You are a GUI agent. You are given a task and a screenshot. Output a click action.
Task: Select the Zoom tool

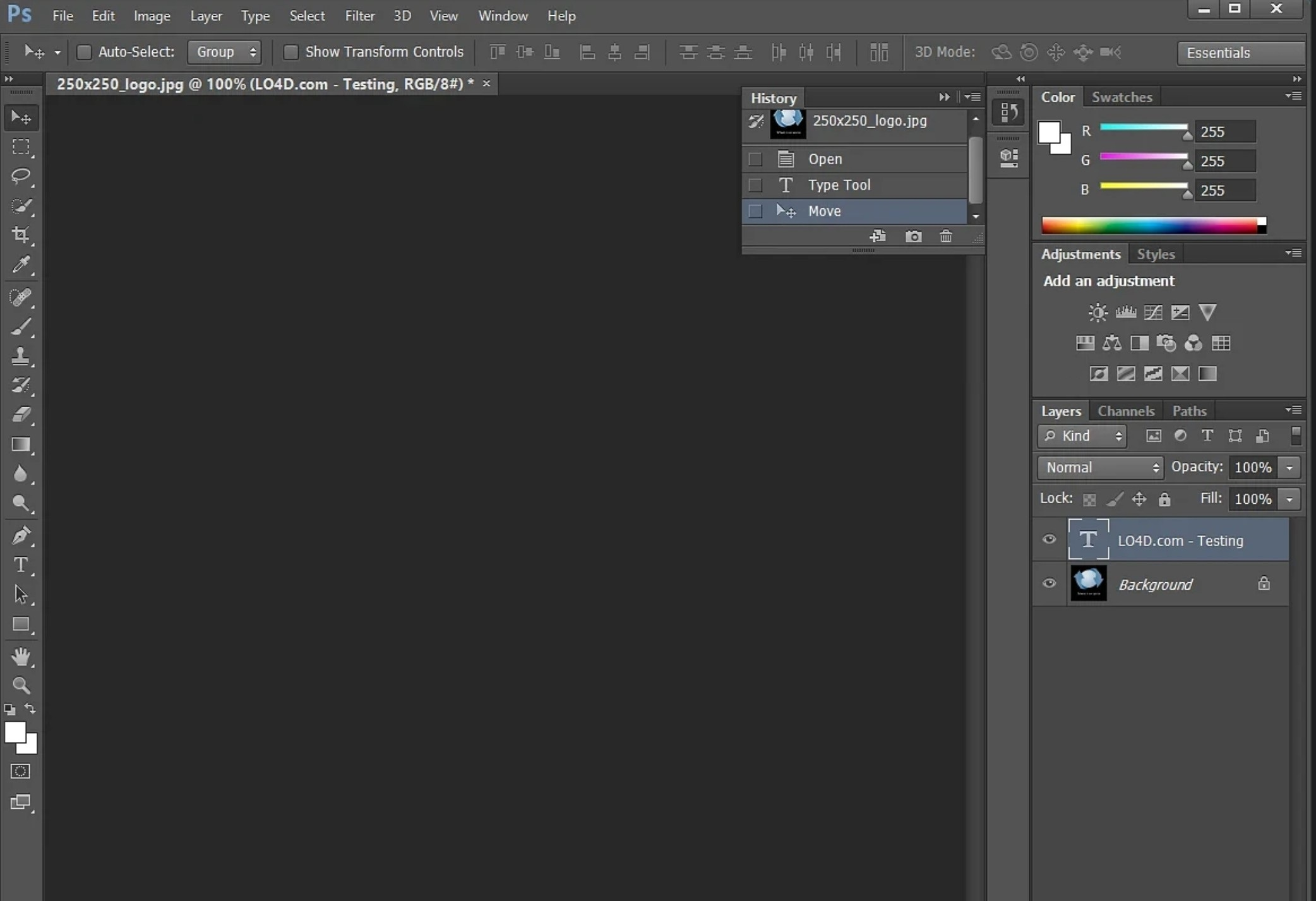coord(21,686)
